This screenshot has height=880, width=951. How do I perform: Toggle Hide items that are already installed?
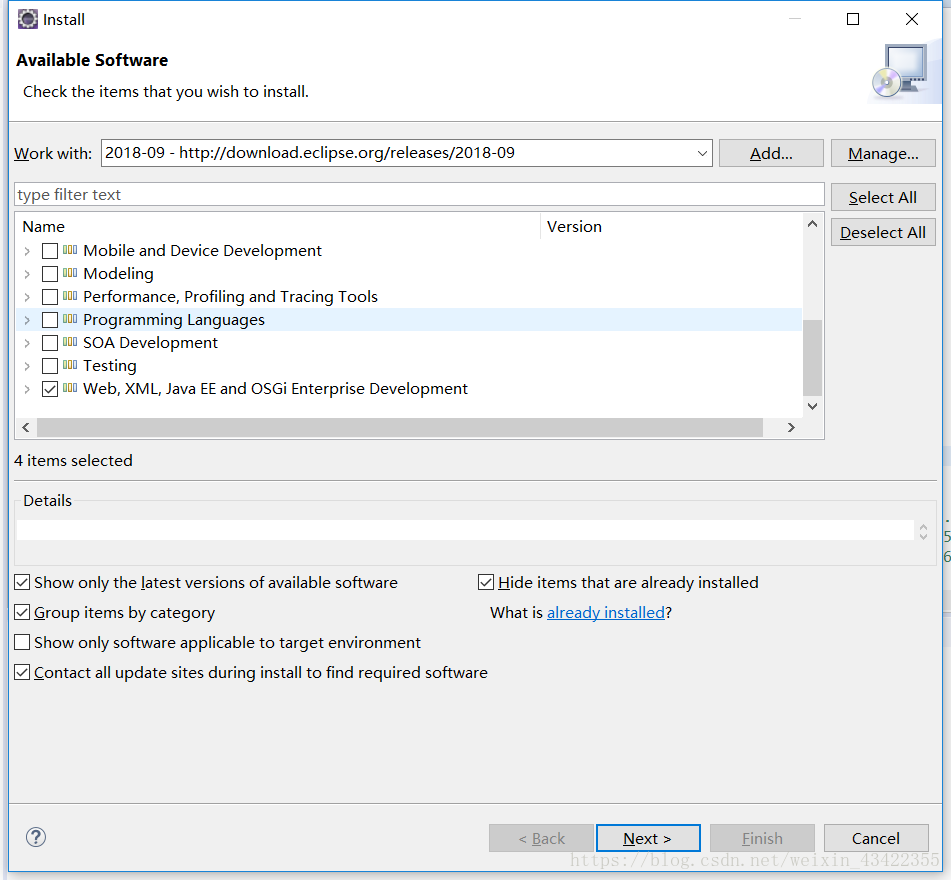486,582
